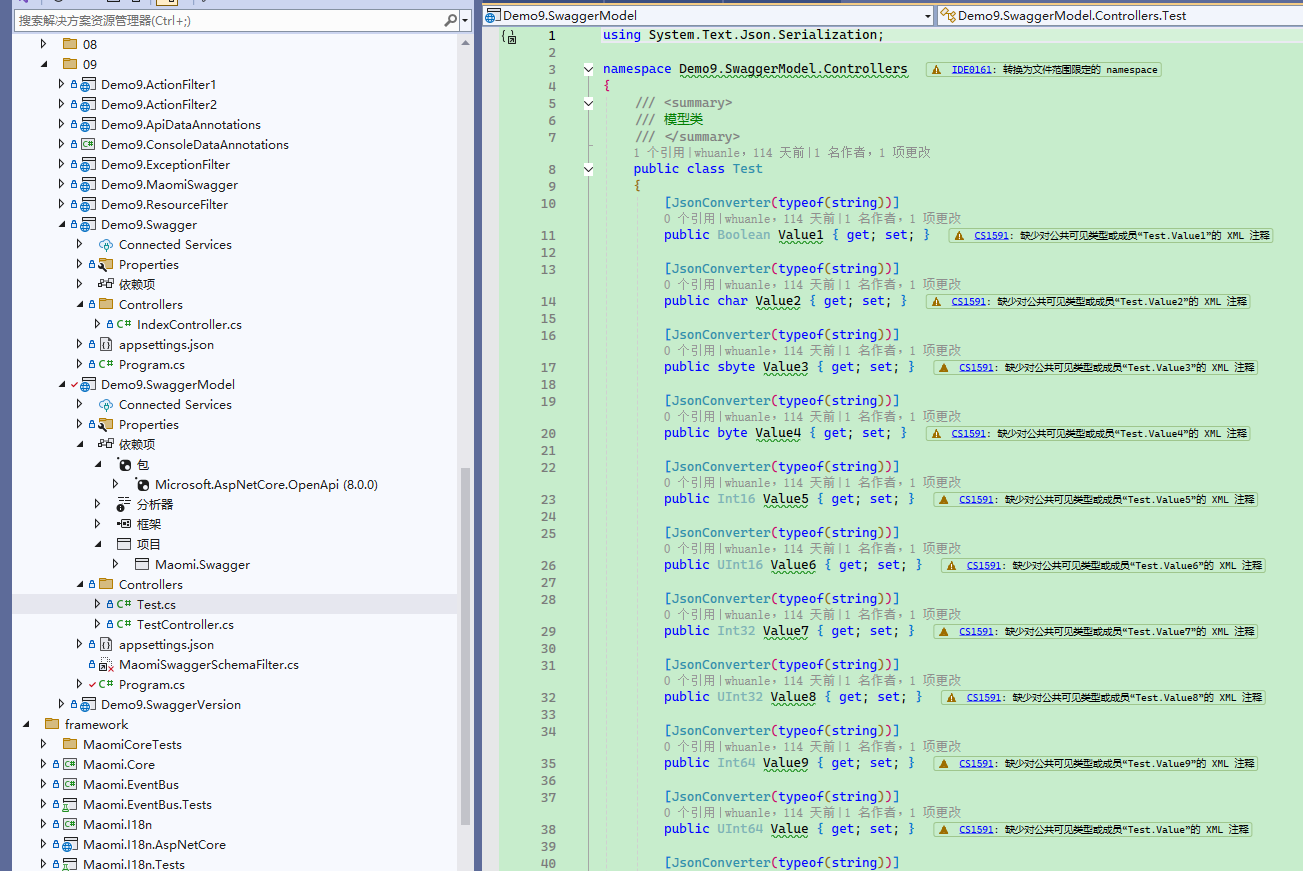Select TestController.cs in the tree
1303x871 pixels.
(x=185, y=625)
